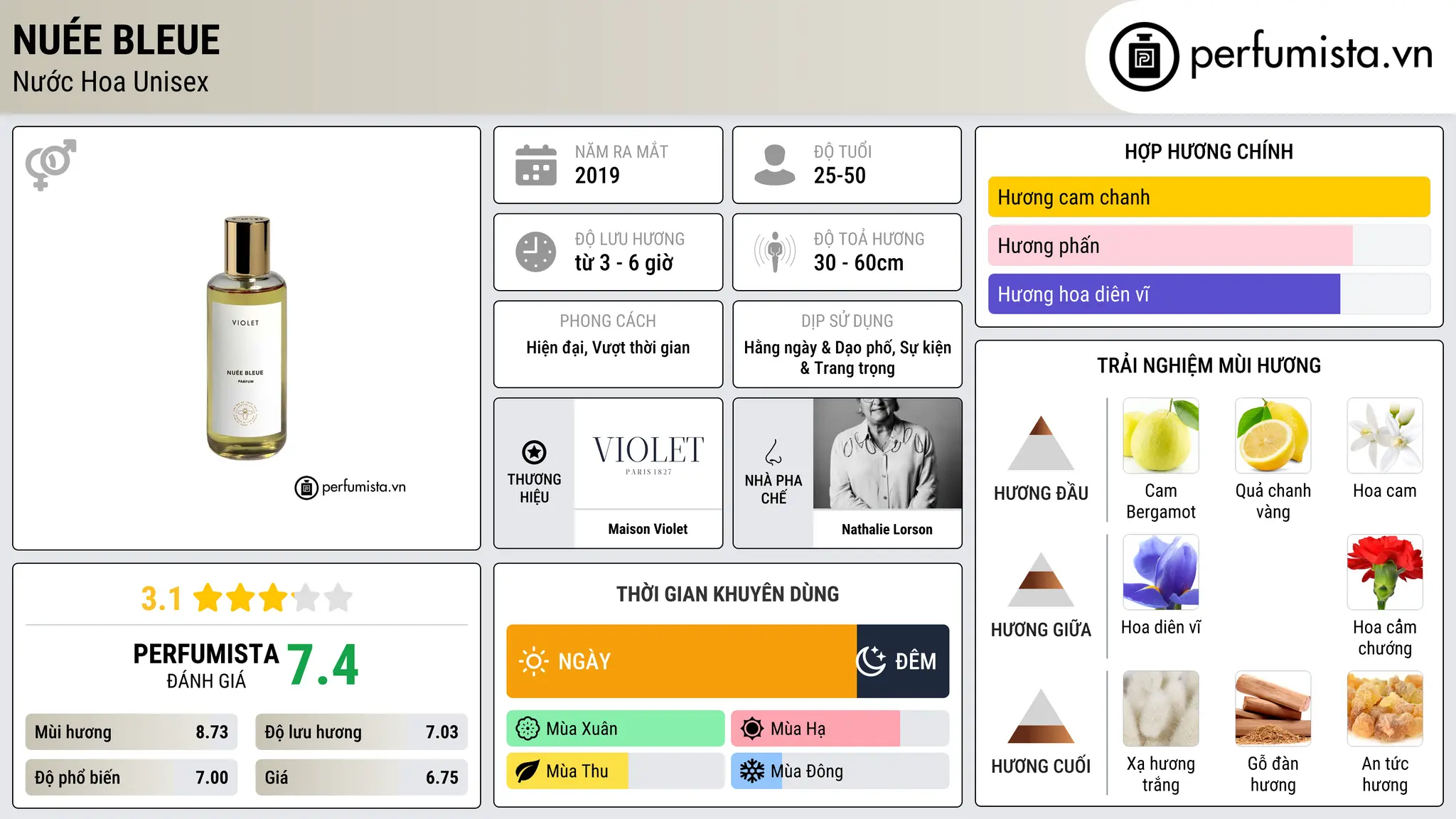Click the sun icon in the day bar
1456x819 pixels.
click(x=533, y=661)
